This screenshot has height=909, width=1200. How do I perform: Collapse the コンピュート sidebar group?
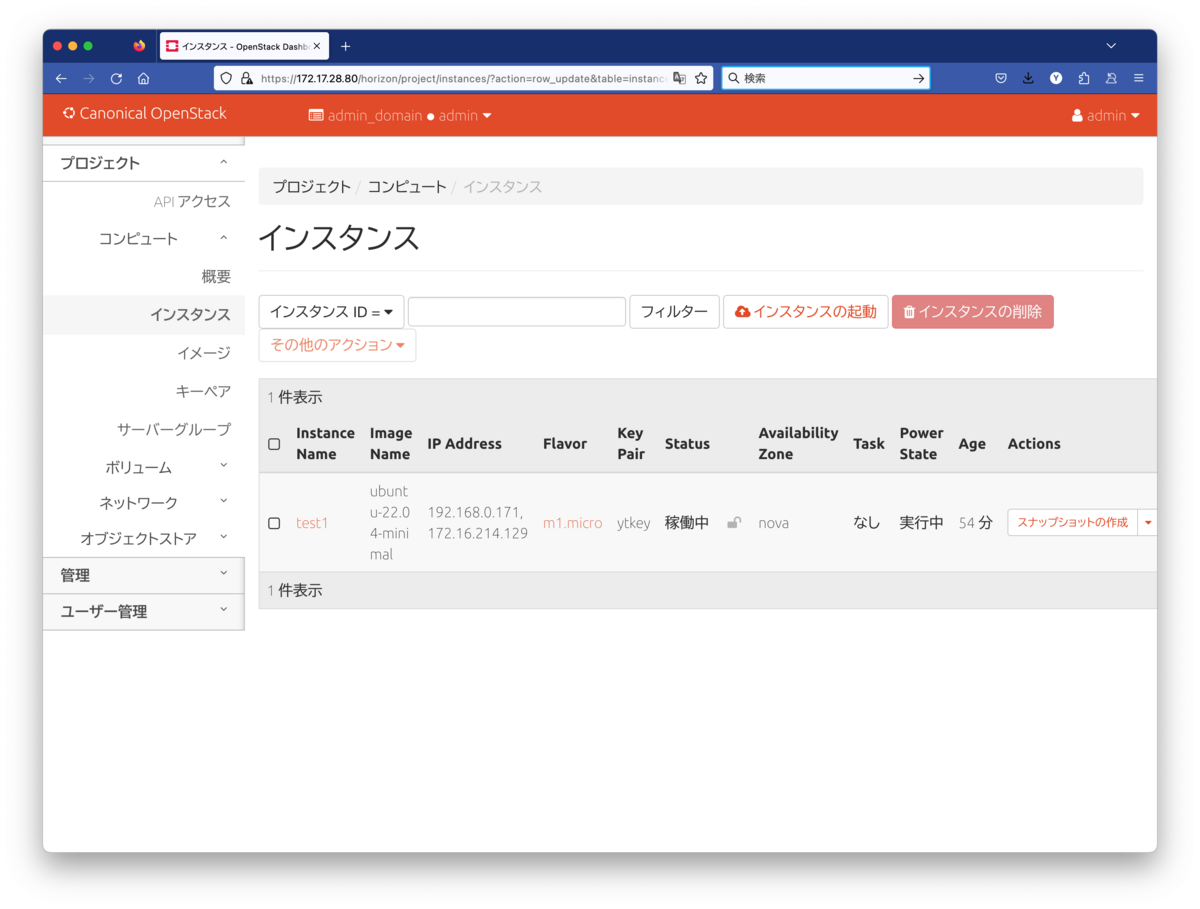[x=144, y=239]
